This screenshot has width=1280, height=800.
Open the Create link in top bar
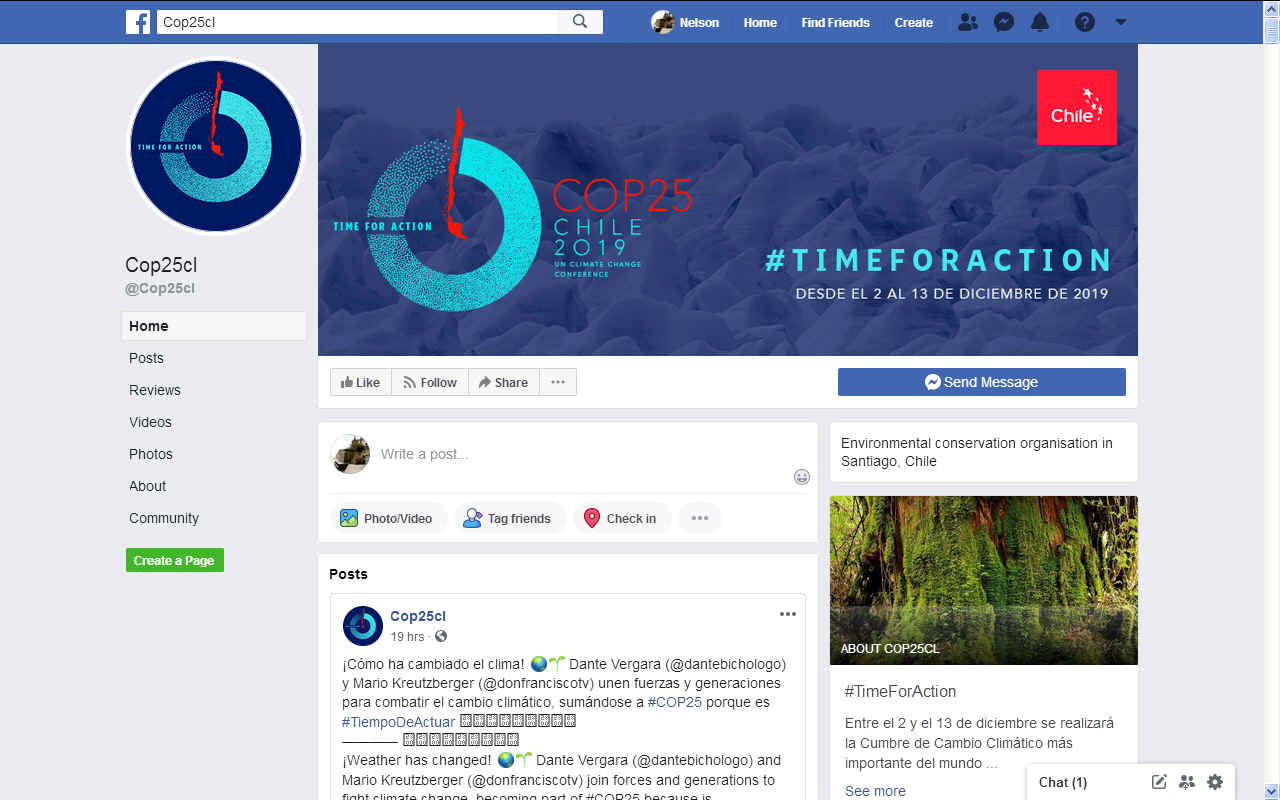pos(913,22)
